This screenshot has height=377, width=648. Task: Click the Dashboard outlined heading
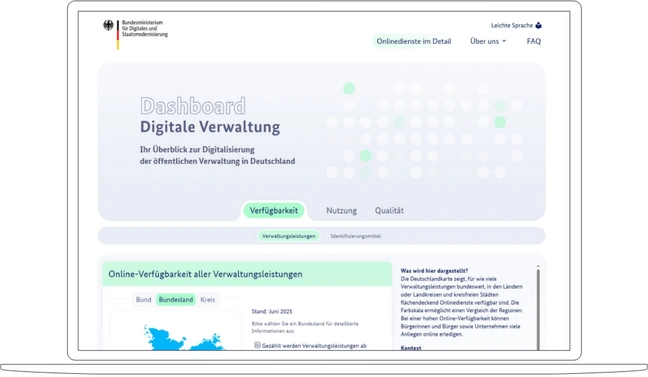[193, 106]
